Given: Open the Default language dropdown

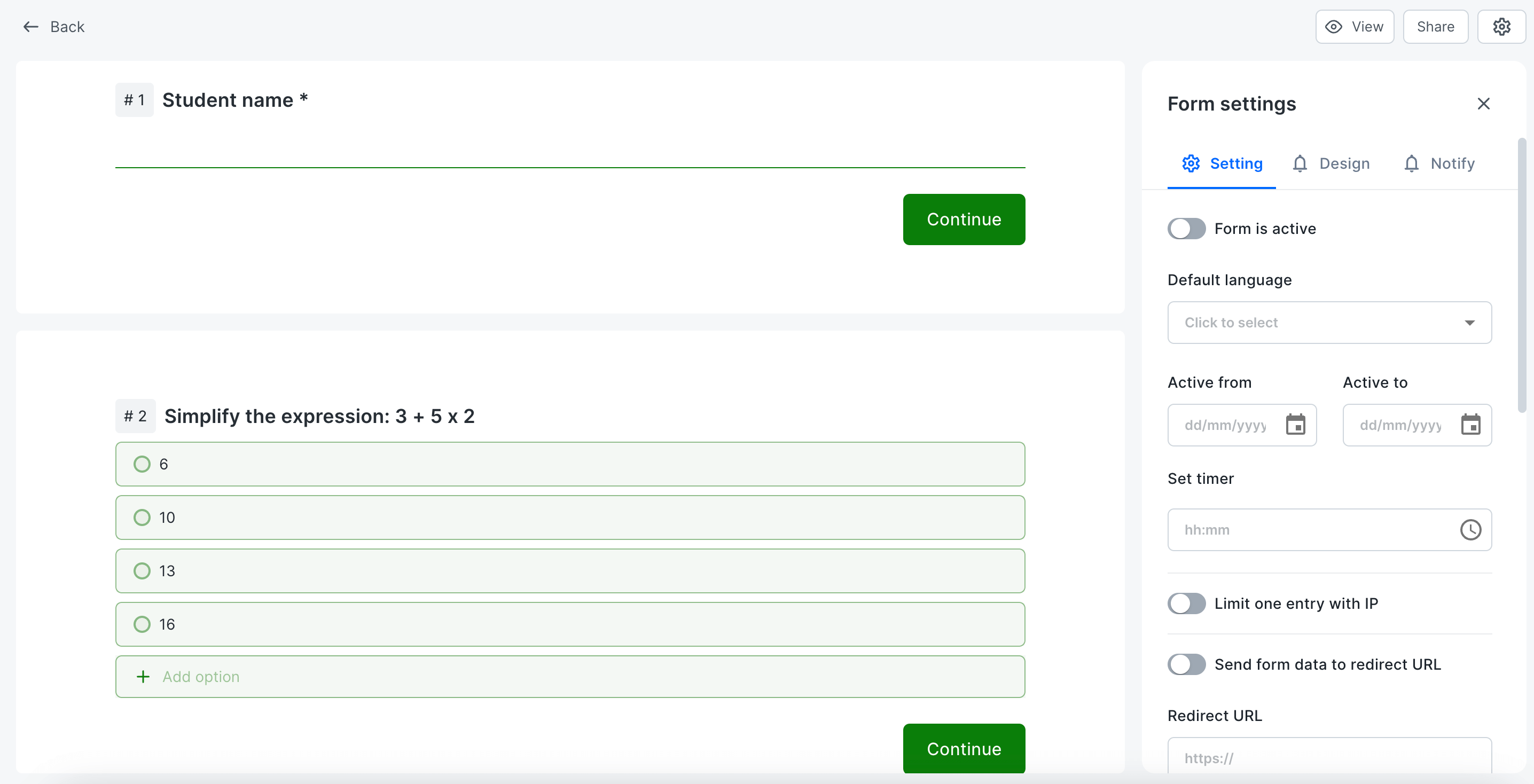Looking at the screenshot, I should pyautogui.click(x=1330, y=322).
